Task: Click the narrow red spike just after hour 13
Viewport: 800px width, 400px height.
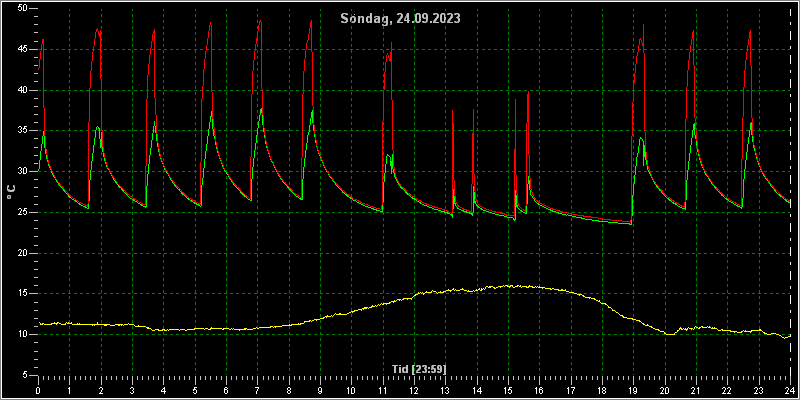Action: click(x=453, y=111)
